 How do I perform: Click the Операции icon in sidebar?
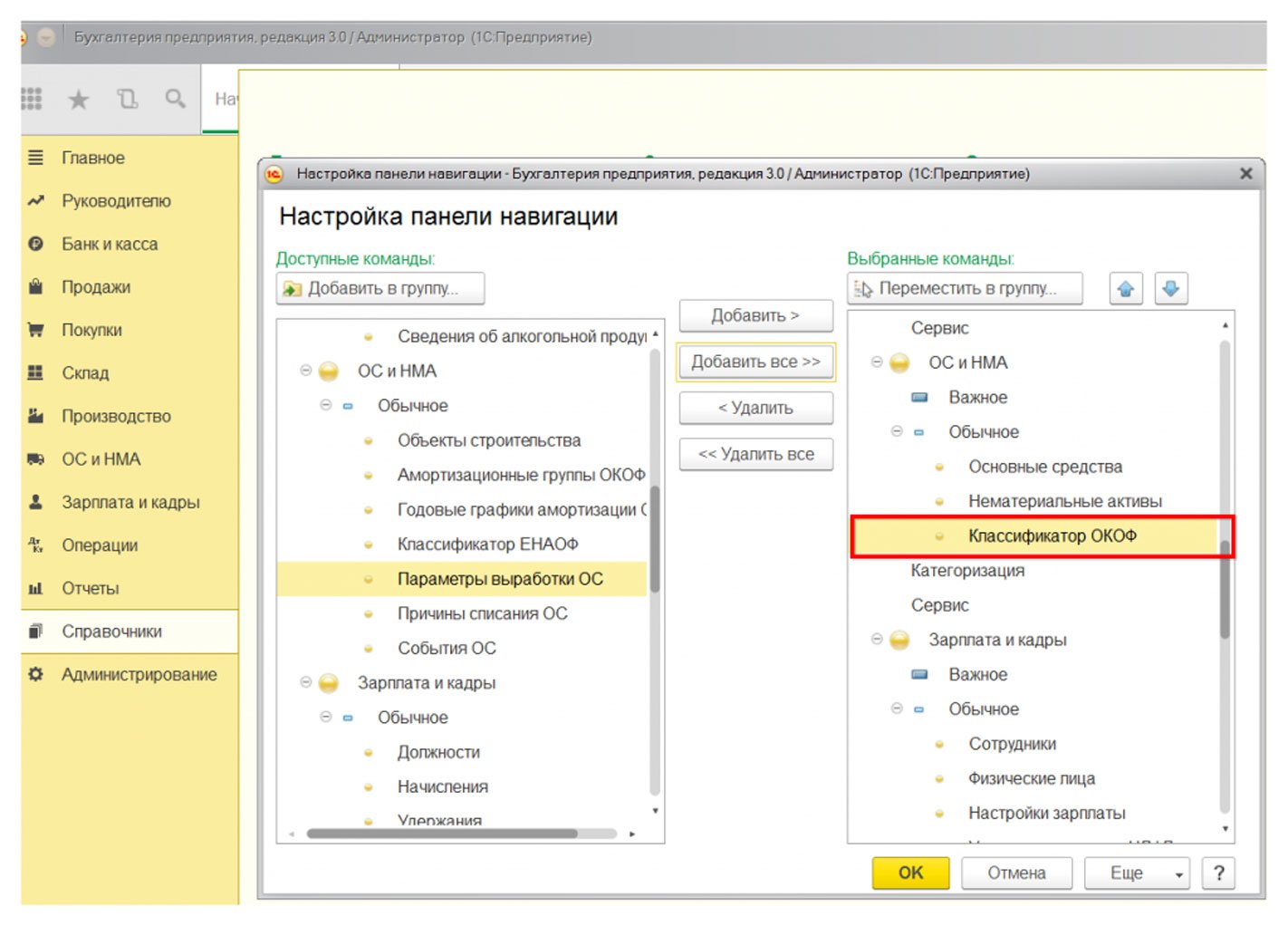[x=35, y=545]
